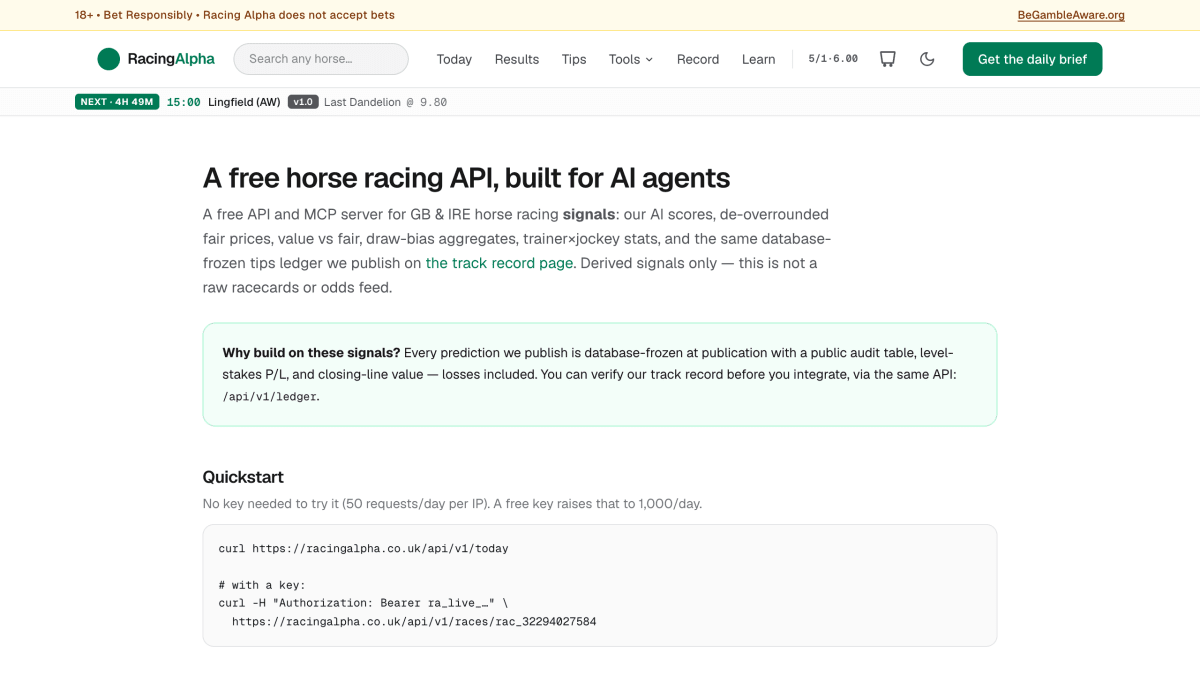Click the main API page heading
The height and width of the screenshot is (675, 1200).
466,178
